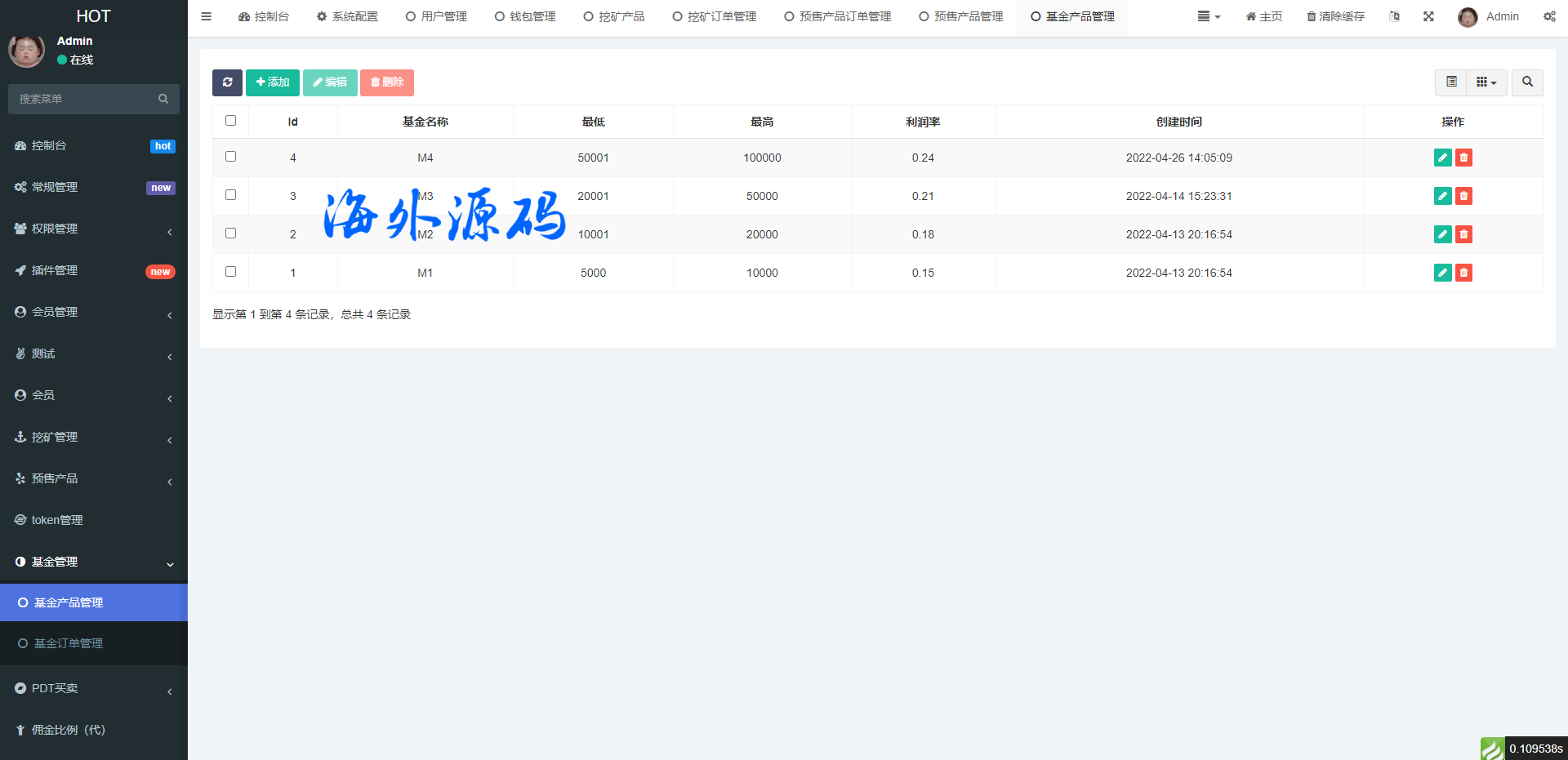Click the table view toggle icon

tap(1451, 82)
